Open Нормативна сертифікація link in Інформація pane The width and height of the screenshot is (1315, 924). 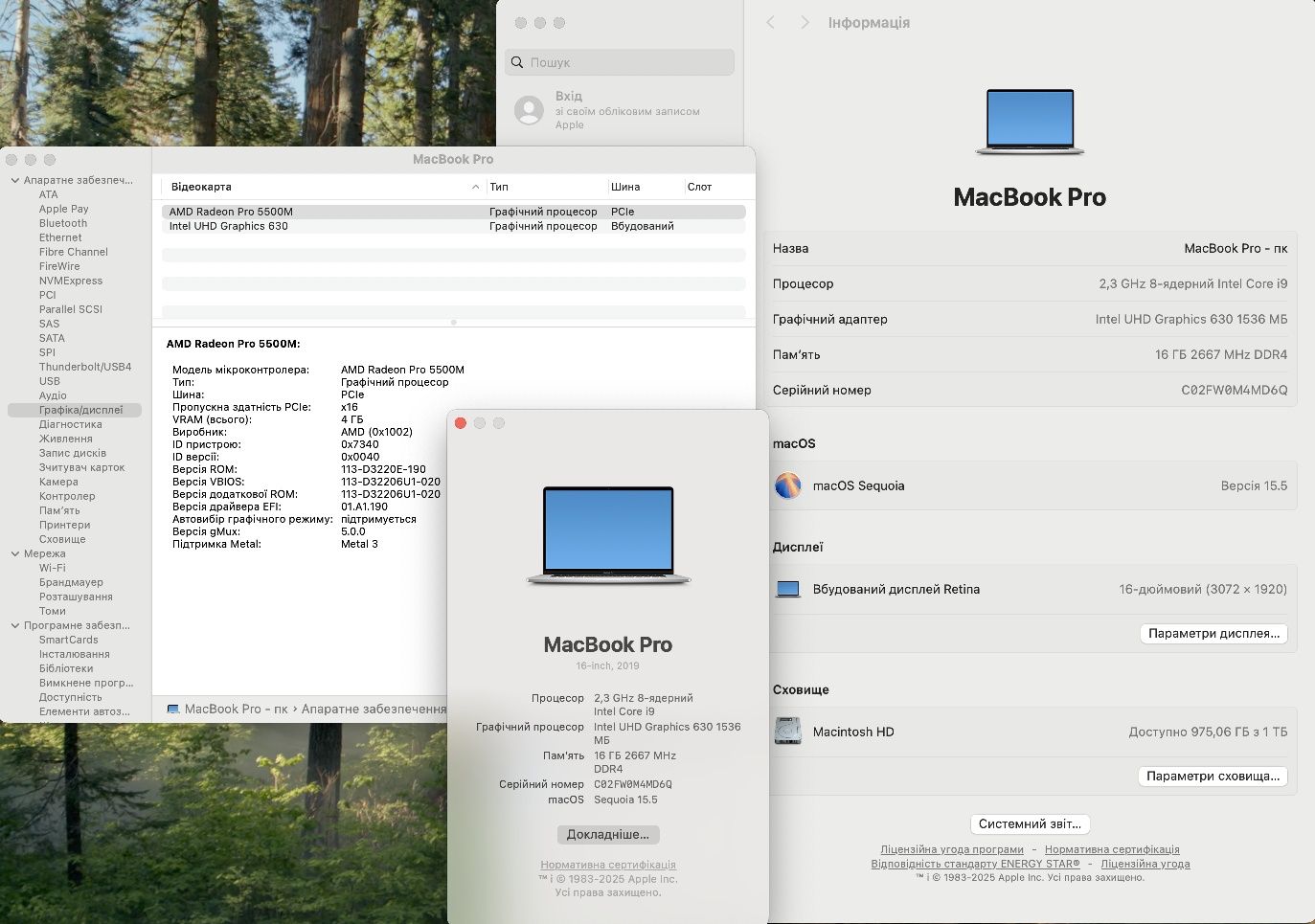(x=1112, y=849)
